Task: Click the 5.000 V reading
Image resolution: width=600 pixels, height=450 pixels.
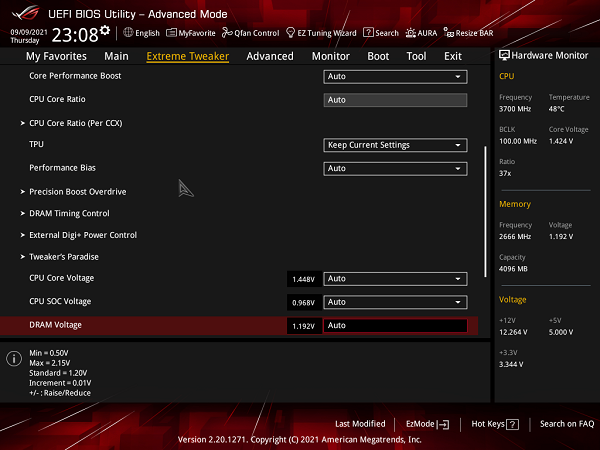Action: [x=561, y=332]
